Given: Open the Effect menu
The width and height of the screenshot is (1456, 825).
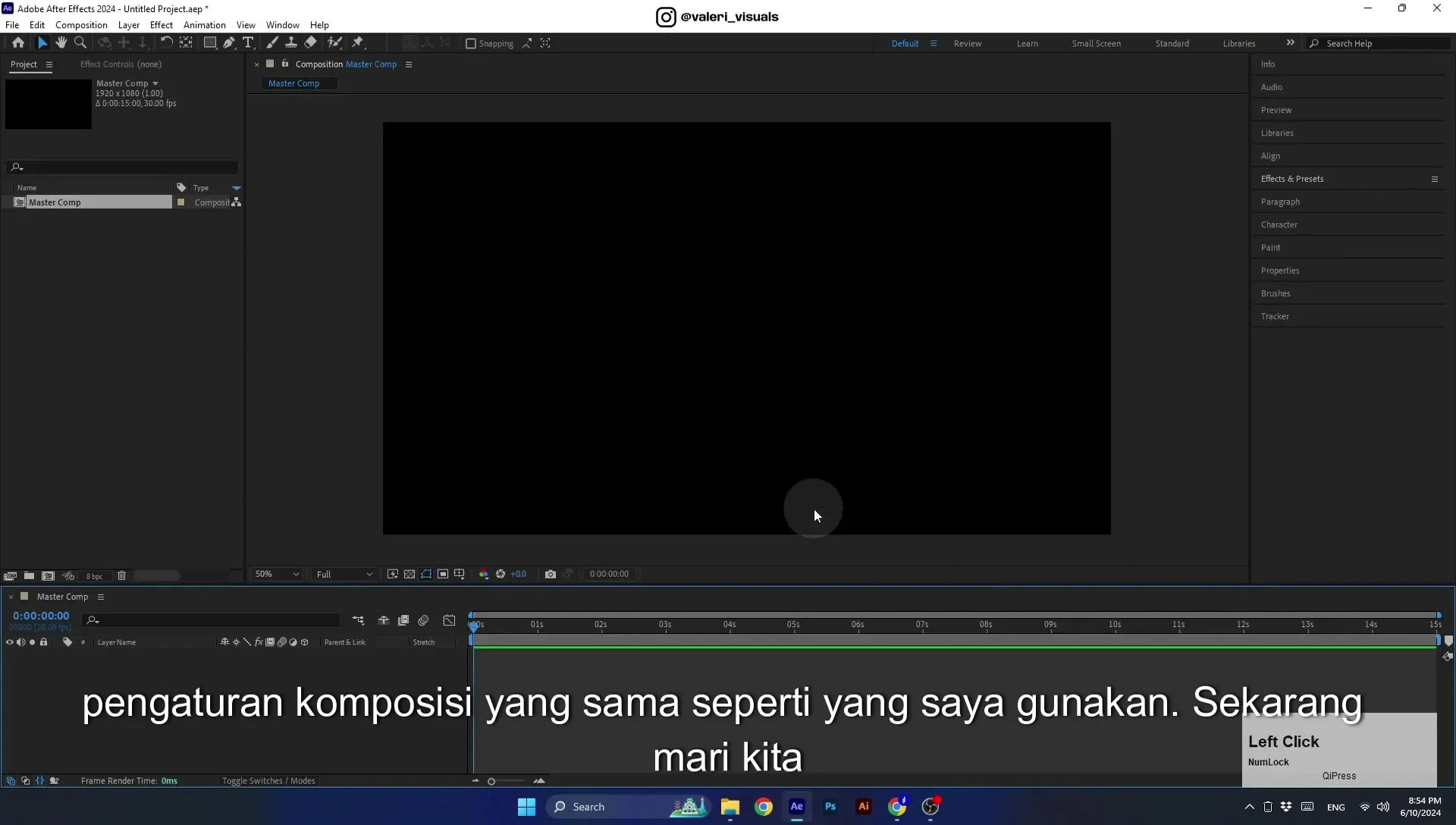Looking at the screenshot, I should [x=162, y=25].
